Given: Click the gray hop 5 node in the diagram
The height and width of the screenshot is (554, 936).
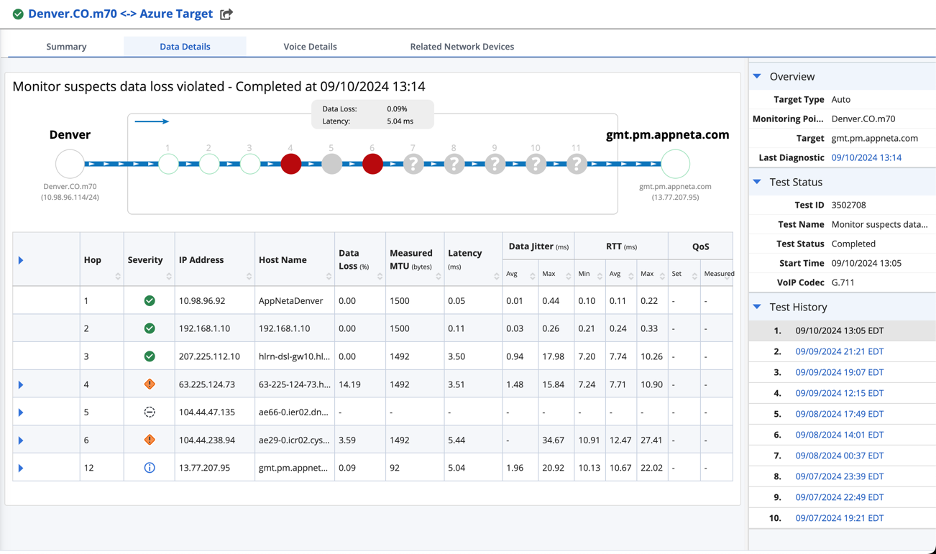Looking at the screenshot, I should (x=332, y=163).
